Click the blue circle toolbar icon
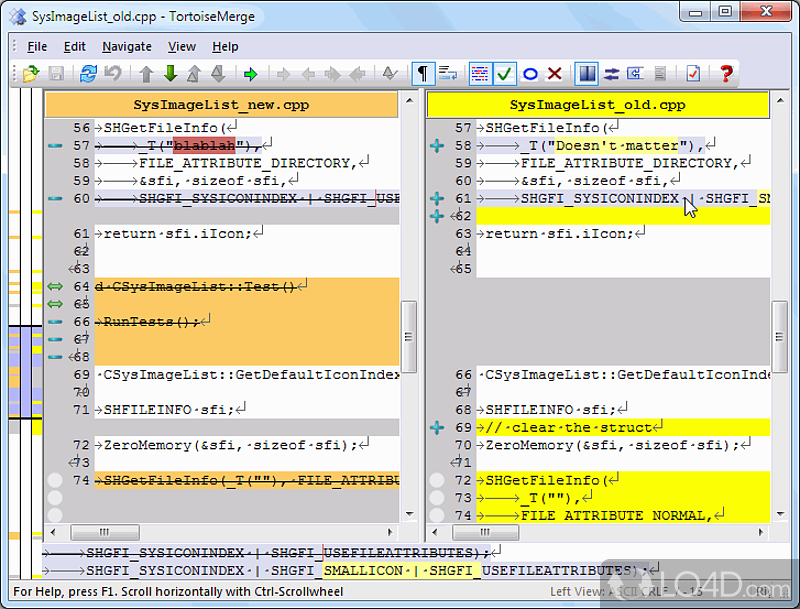 pos(530,73)
